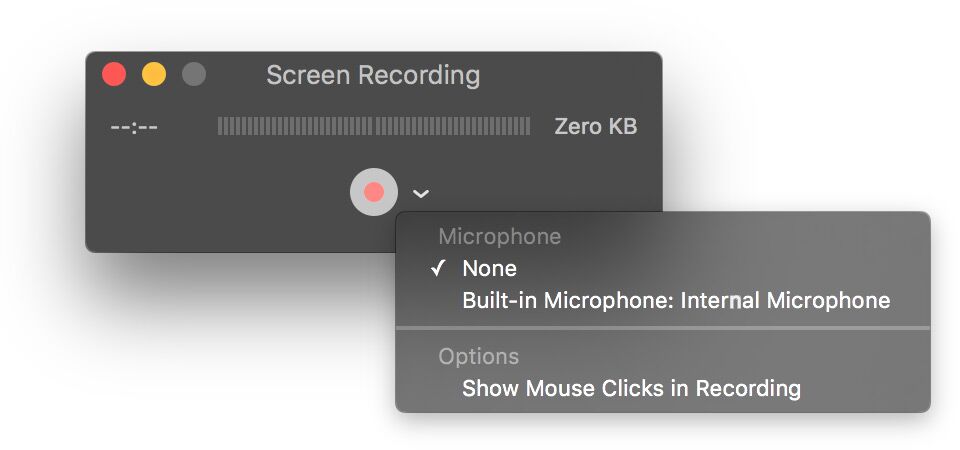Click empty title bar right of the title

(570, 75)
